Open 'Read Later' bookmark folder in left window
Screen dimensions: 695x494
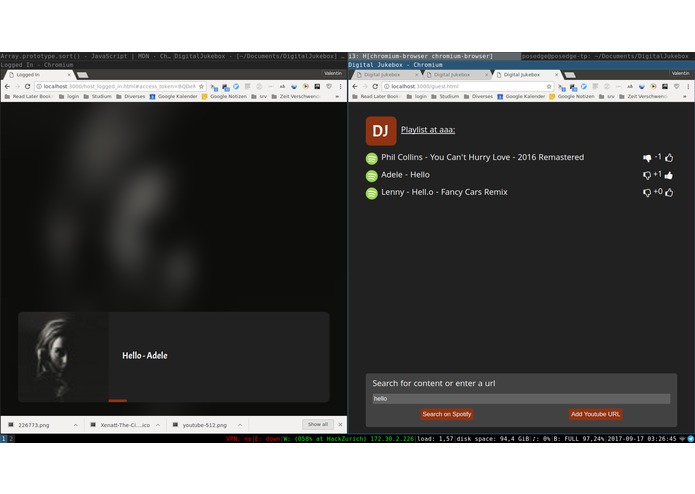click(29, 96)
